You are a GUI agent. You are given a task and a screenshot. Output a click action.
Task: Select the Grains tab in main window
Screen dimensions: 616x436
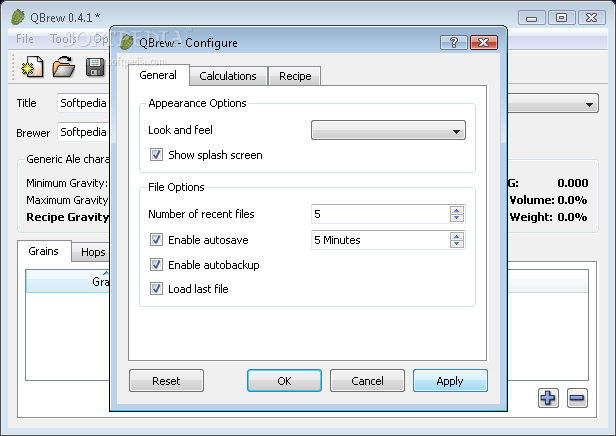(44, 251)
